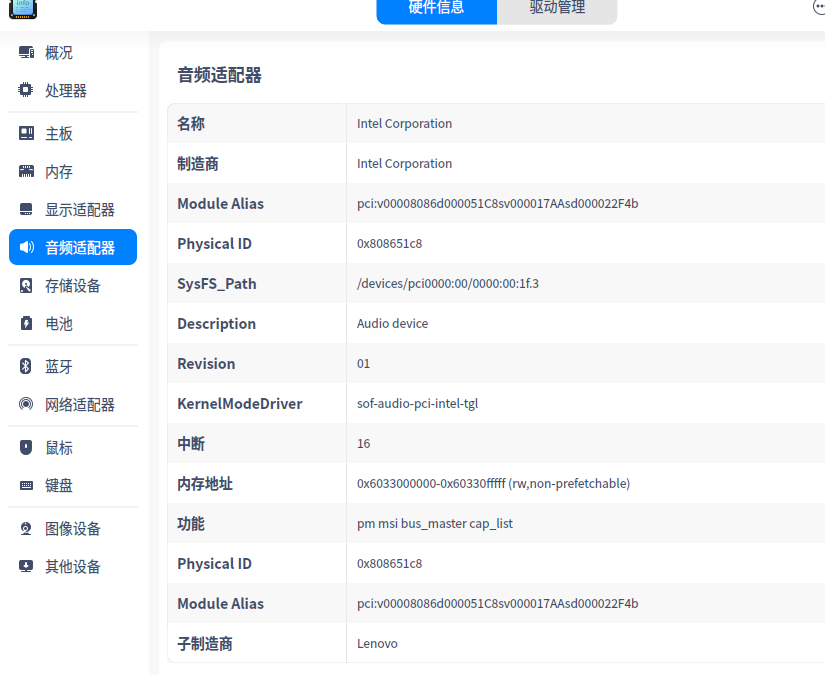Click the display adapter (显示适配器) icon

(x=26, y=210)
